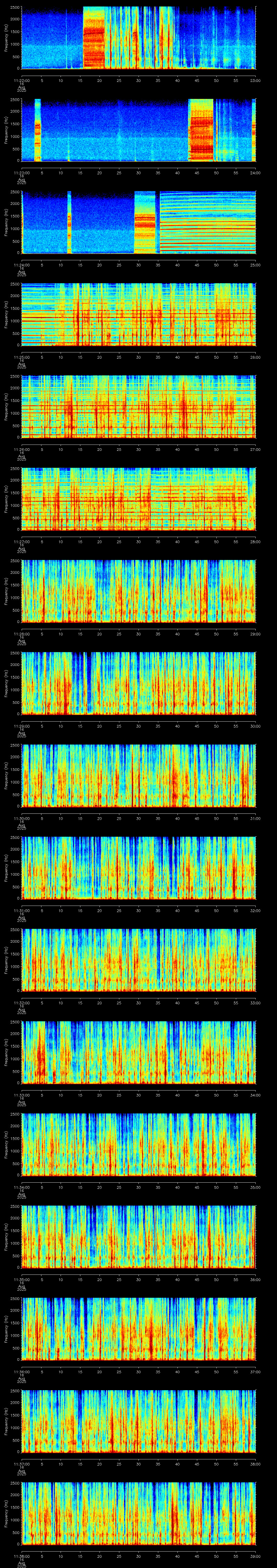Screen dimensions: 277x1568
Task: Click the Frequency (Hz) axis label of the 11:27:00 panel
Action: pos(6,499)
